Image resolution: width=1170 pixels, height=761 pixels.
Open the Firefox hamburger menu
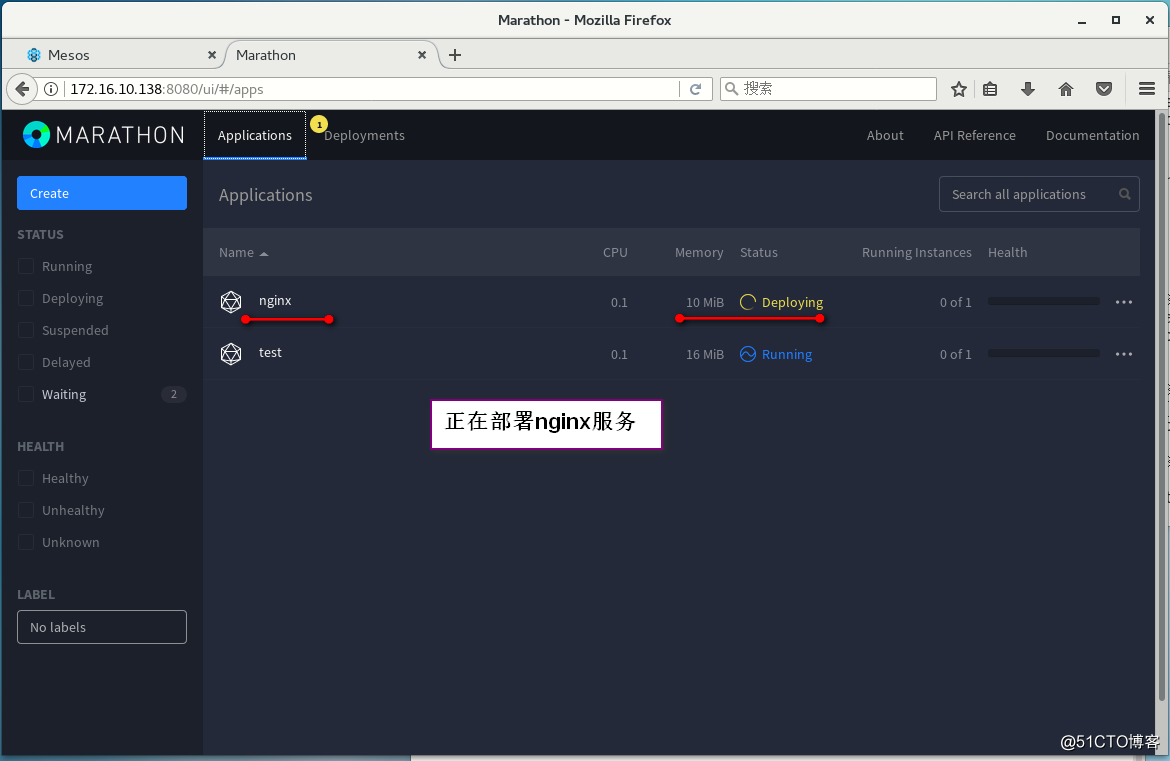(x=1147, y=90)
